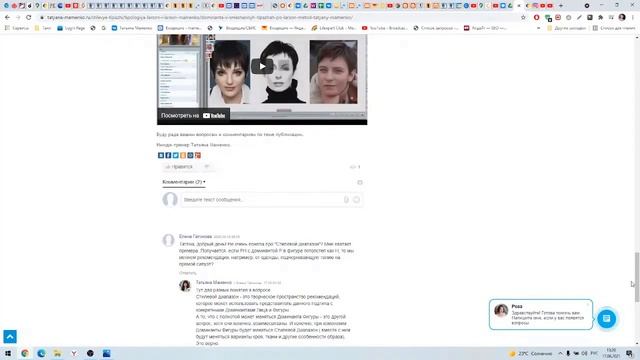Screen dimensions: 640x360
Task: Open File Explorer from the taskbar
Action: click(57, 353)
